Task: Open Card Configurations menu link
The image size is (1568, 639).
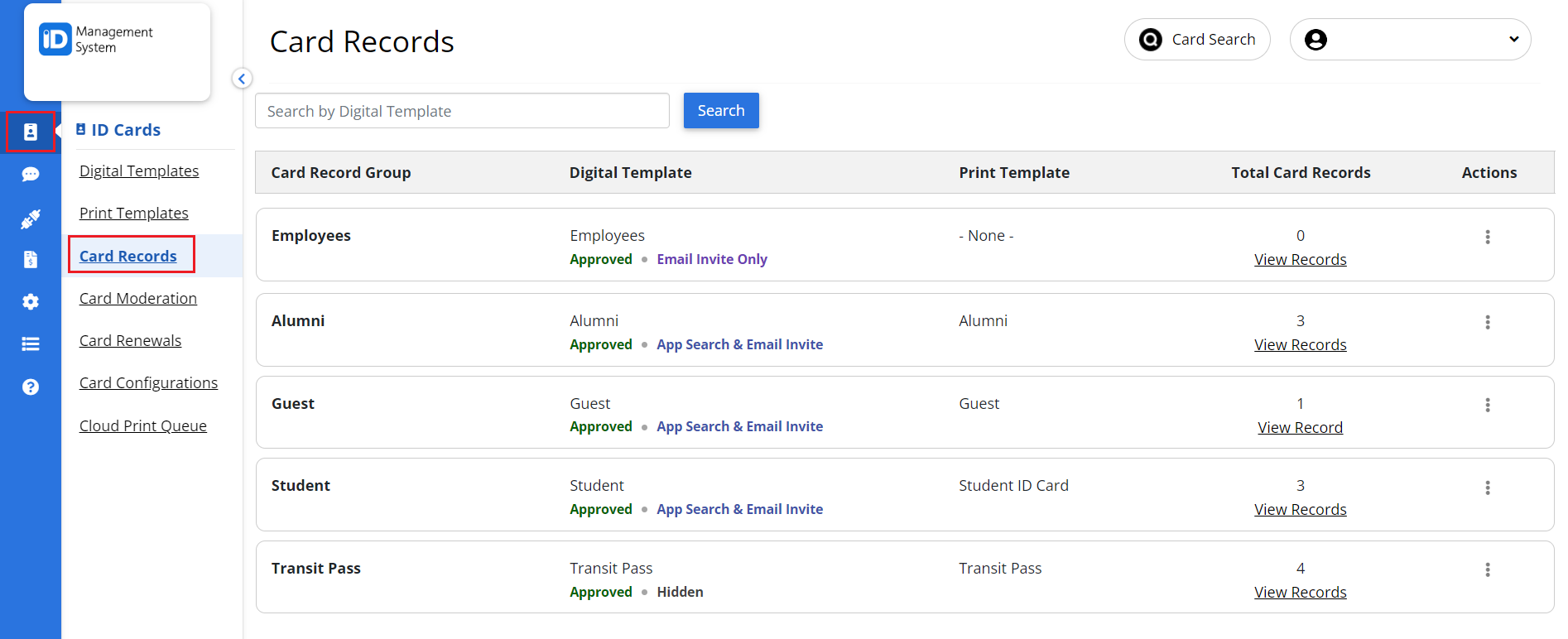Action: coord(148,383)
